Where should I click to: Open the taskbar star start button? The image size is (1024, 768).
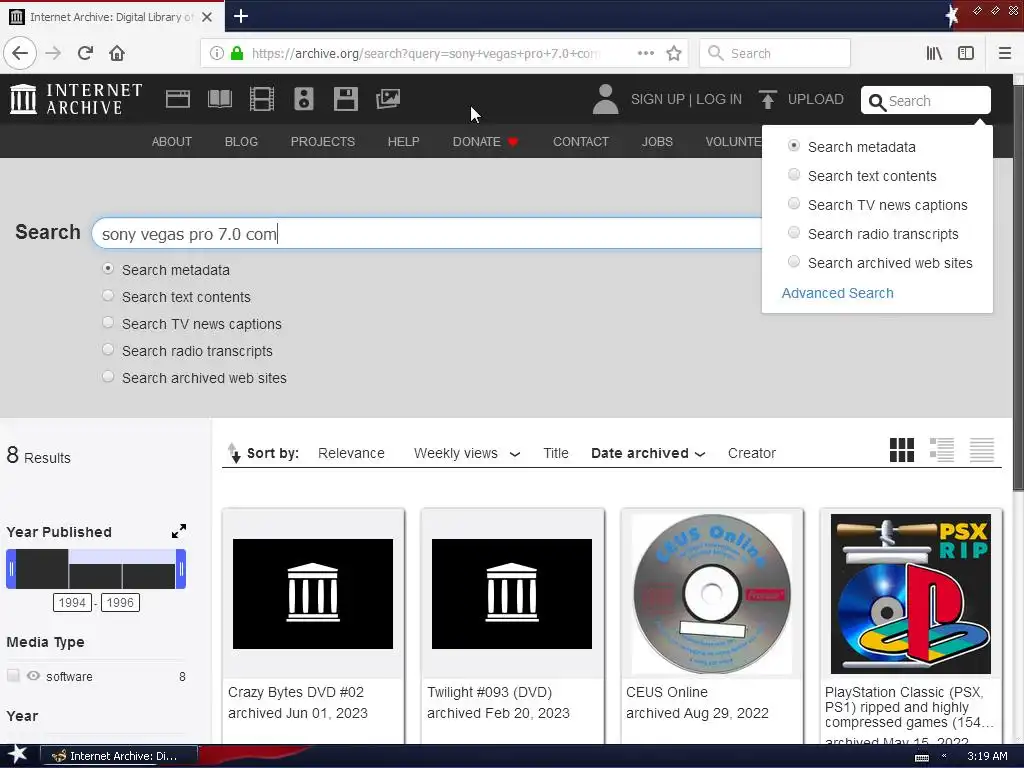tap(17, 755)
